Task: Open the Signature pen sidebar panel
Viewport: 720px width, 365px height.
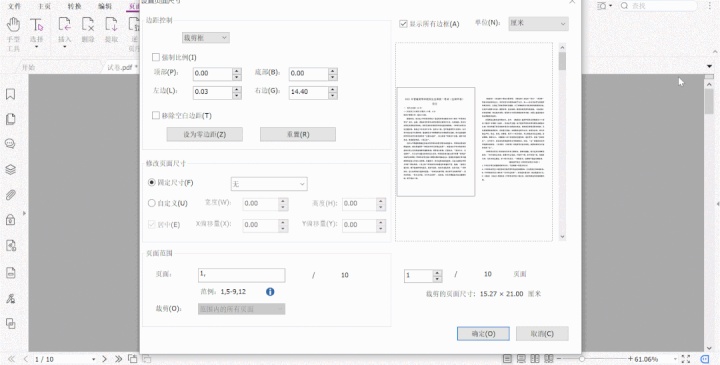Action: tap(11, 298)
